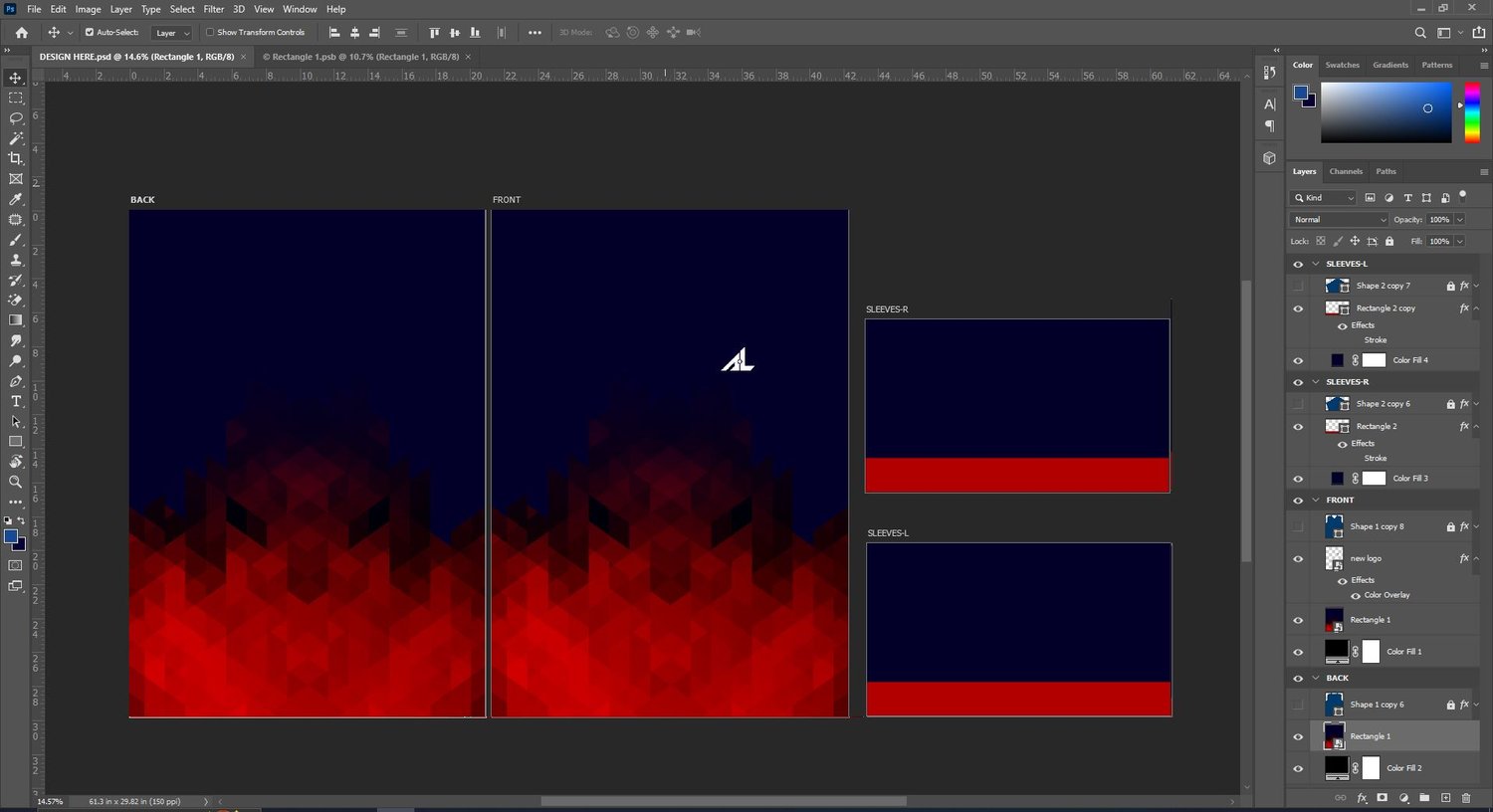This screenshot has width=1493, height=812.
Task: Hide the Color Fill 2 layer
Action: (x=1298, y=768)
